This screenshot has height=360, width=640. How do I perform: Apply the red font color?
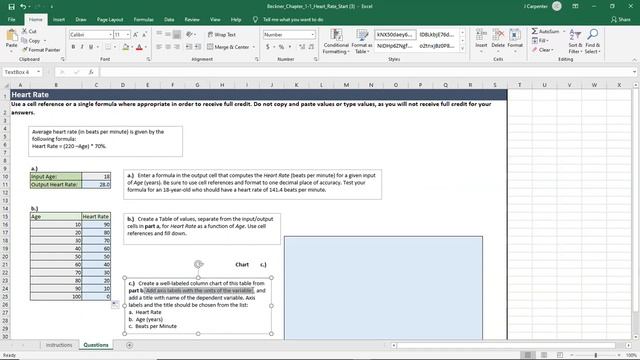coord(139,47)
